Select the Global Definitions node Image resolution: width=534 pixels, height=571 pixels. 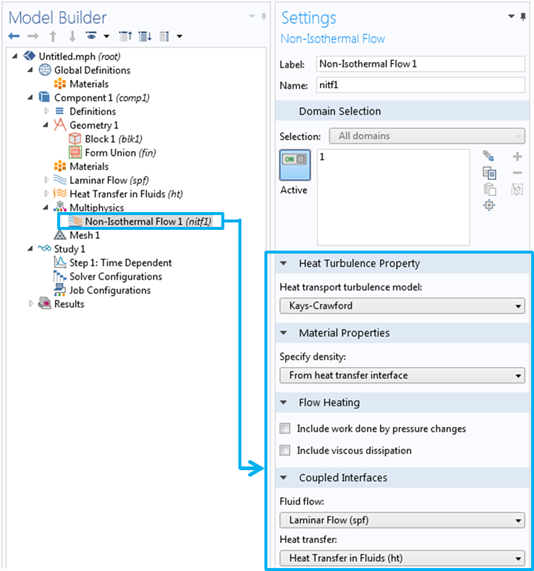point(92,70)
